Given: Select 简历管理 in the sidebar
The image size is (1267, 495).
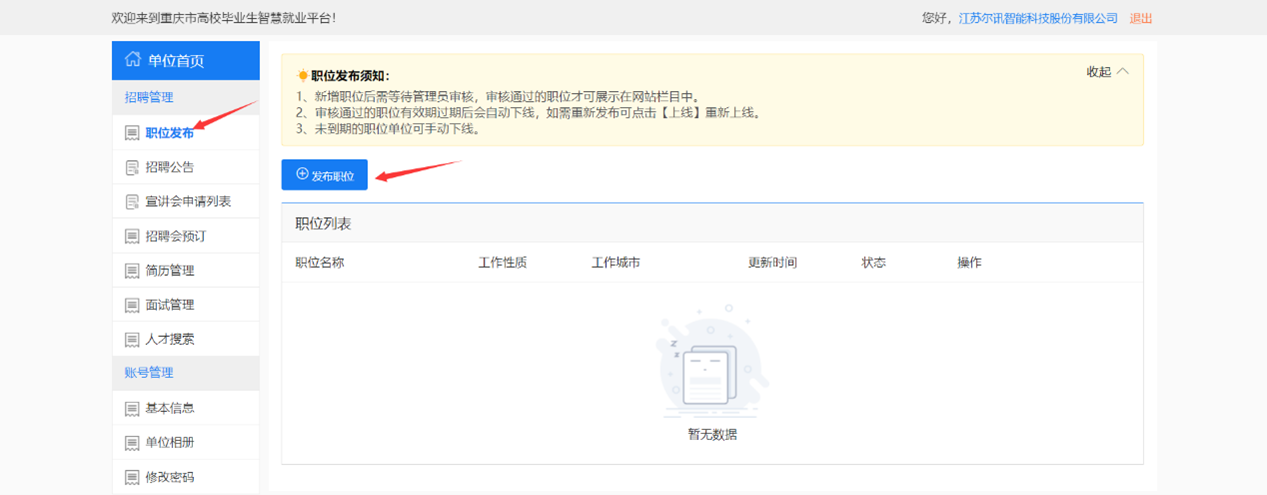Looking at the screenshot, I should [x=170, y=271].
